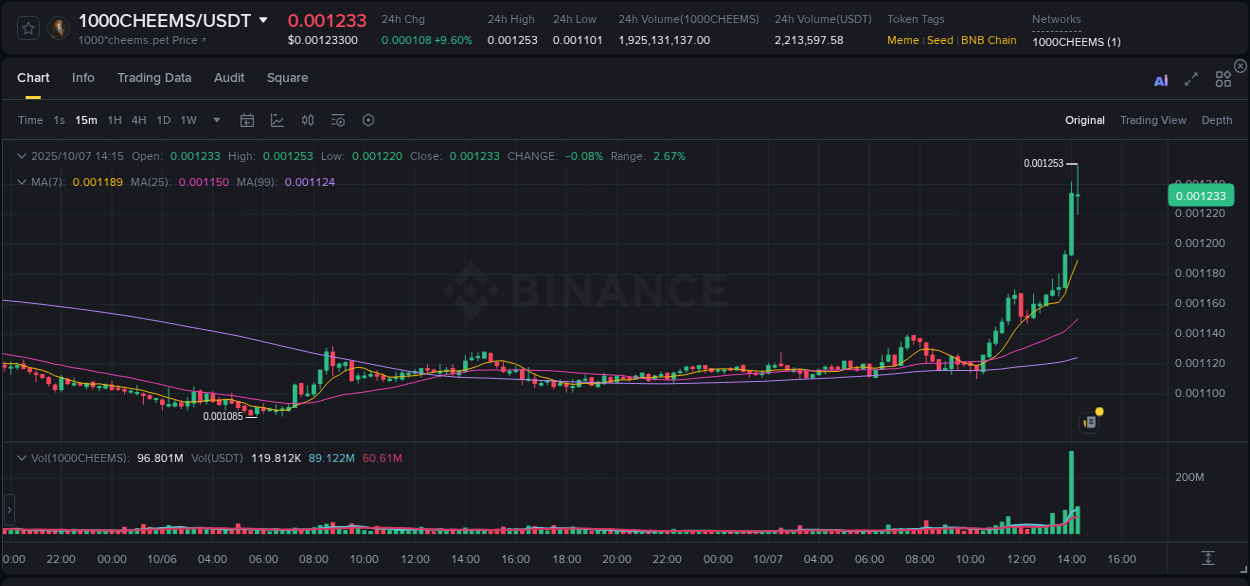Switch to the Trading Data tab

click(x=155, y=77)
